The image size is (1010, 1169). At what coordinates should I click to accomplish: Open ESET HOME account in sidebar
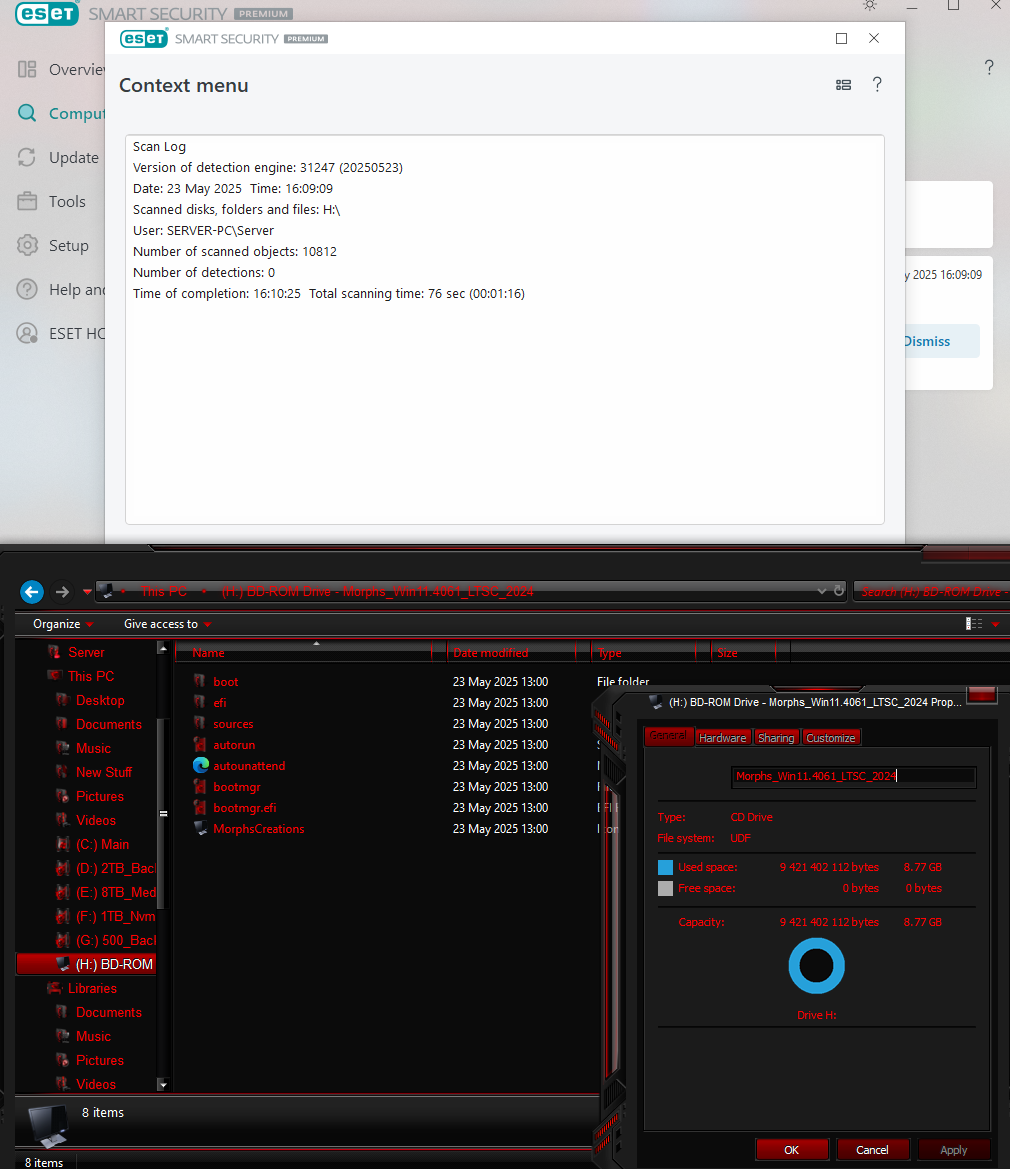tap(61, 333)
